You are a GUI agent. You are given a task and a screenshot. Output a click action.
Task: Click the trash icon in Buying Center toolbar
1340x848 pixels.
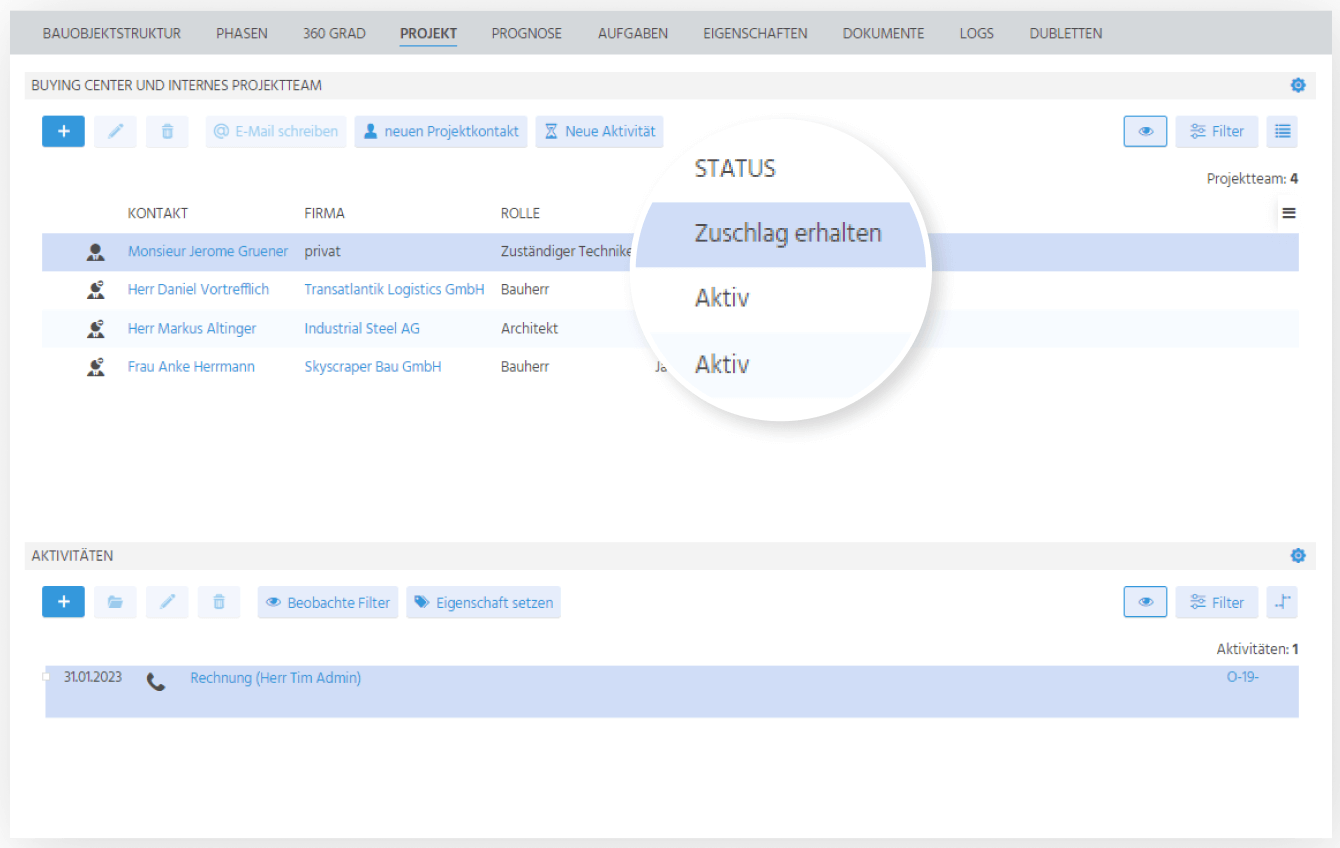click(167, 131)
